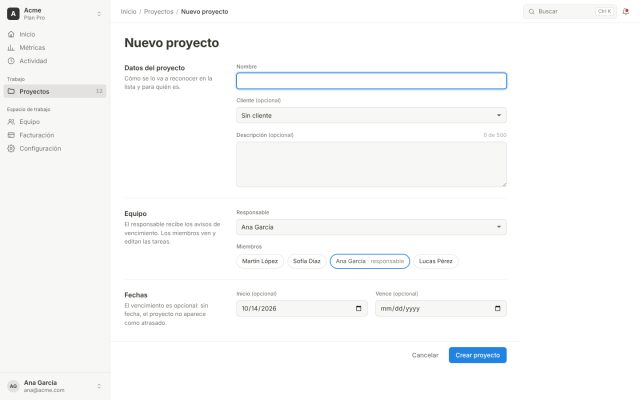Toggle member chip Lucas Pérez
Screen dimensions: 640x400
[436, 261]
